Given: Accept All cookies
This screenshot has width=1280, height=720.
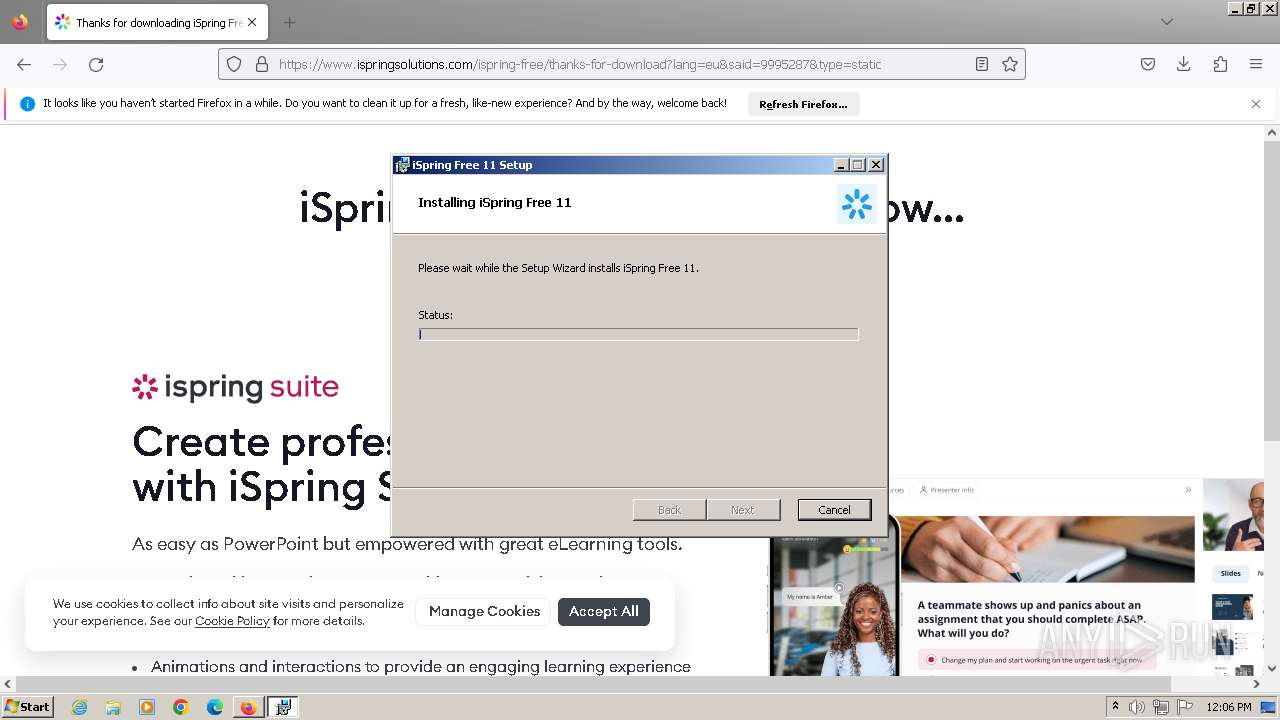Looking at the screenshot, I should pos(604,611).
